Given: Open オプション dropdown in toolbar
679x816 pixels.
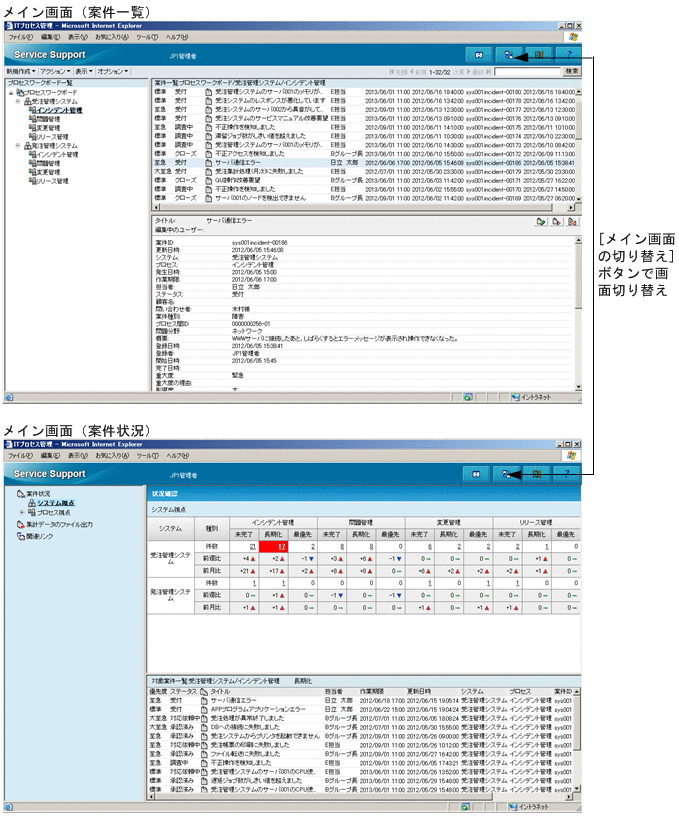Looking at the screenshot, I should (113, 71).
